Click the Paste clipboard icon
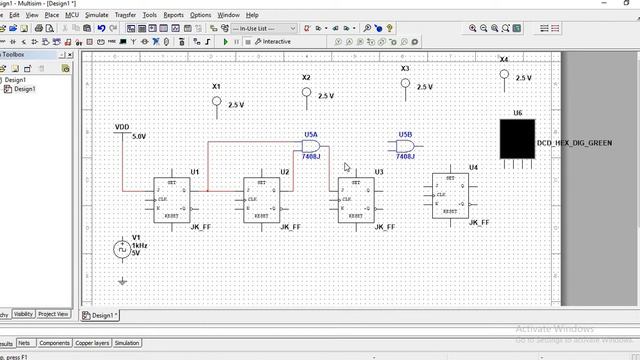640x360 pixels. point(87,28)
